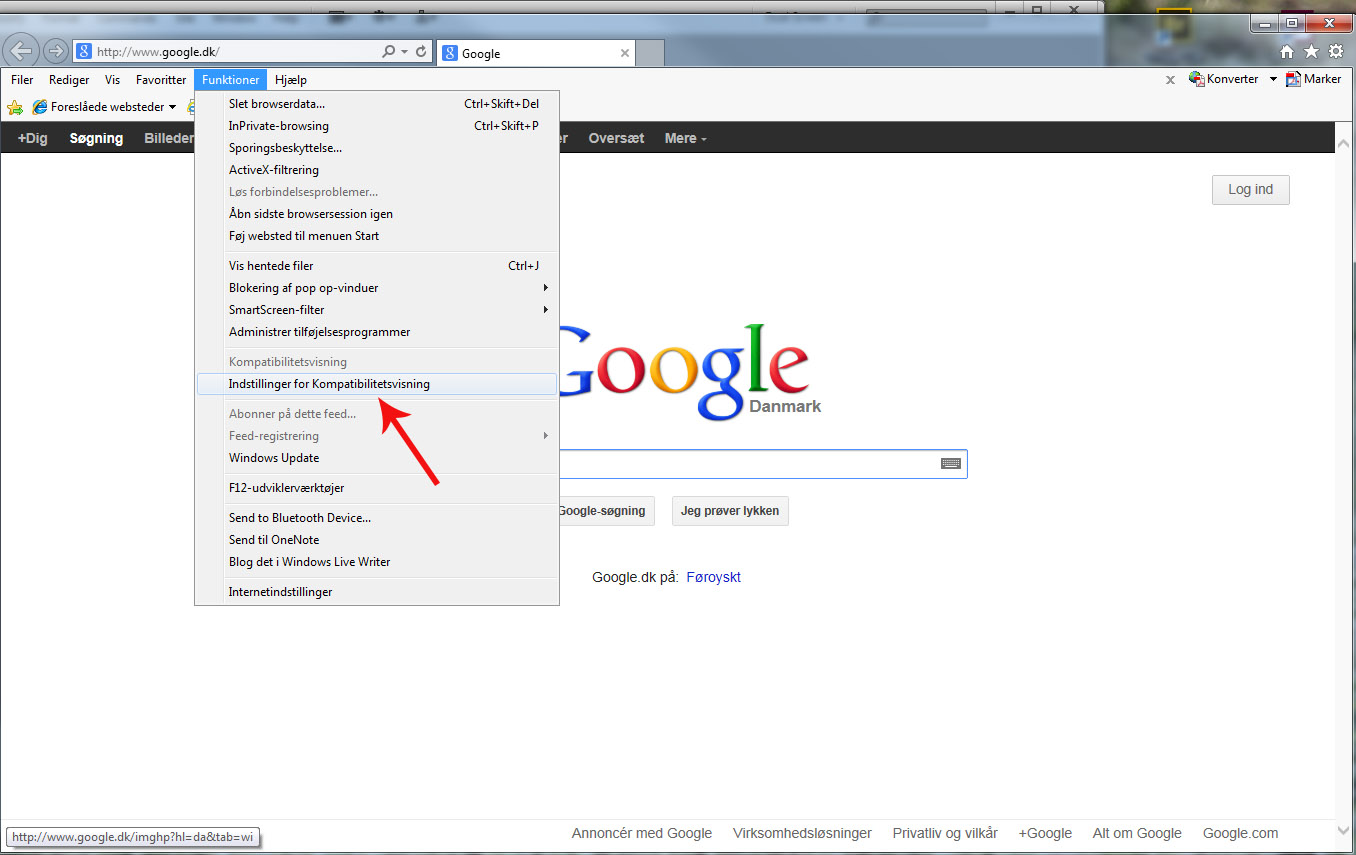Choose Internetindstillinger from the menu
Viewport: 1356px width, 855px height.
[x=280, y=592]
